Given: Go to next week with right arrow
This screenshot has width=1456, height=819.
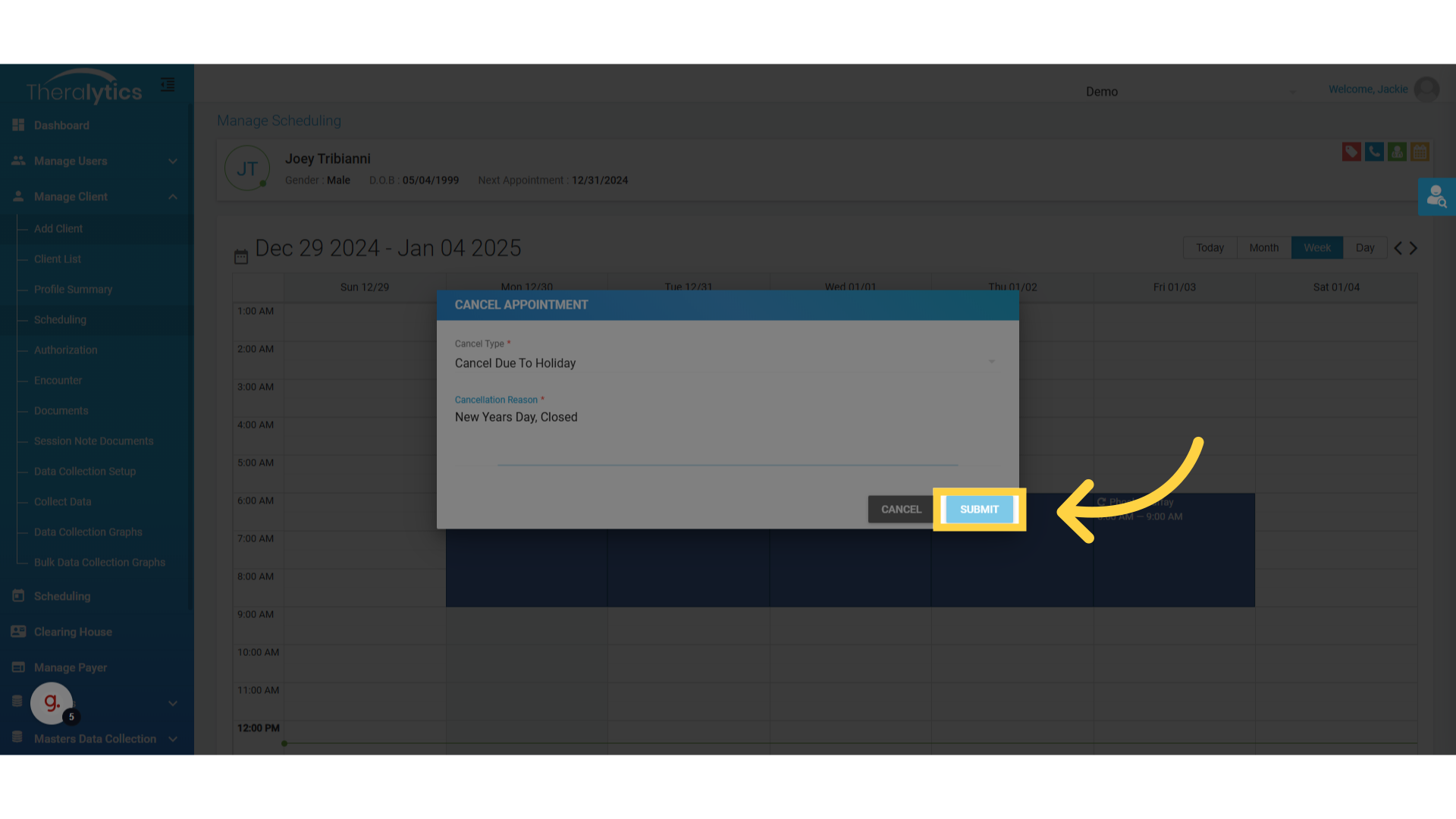Looking at the screenshot, I should [x=1414, y=248].
